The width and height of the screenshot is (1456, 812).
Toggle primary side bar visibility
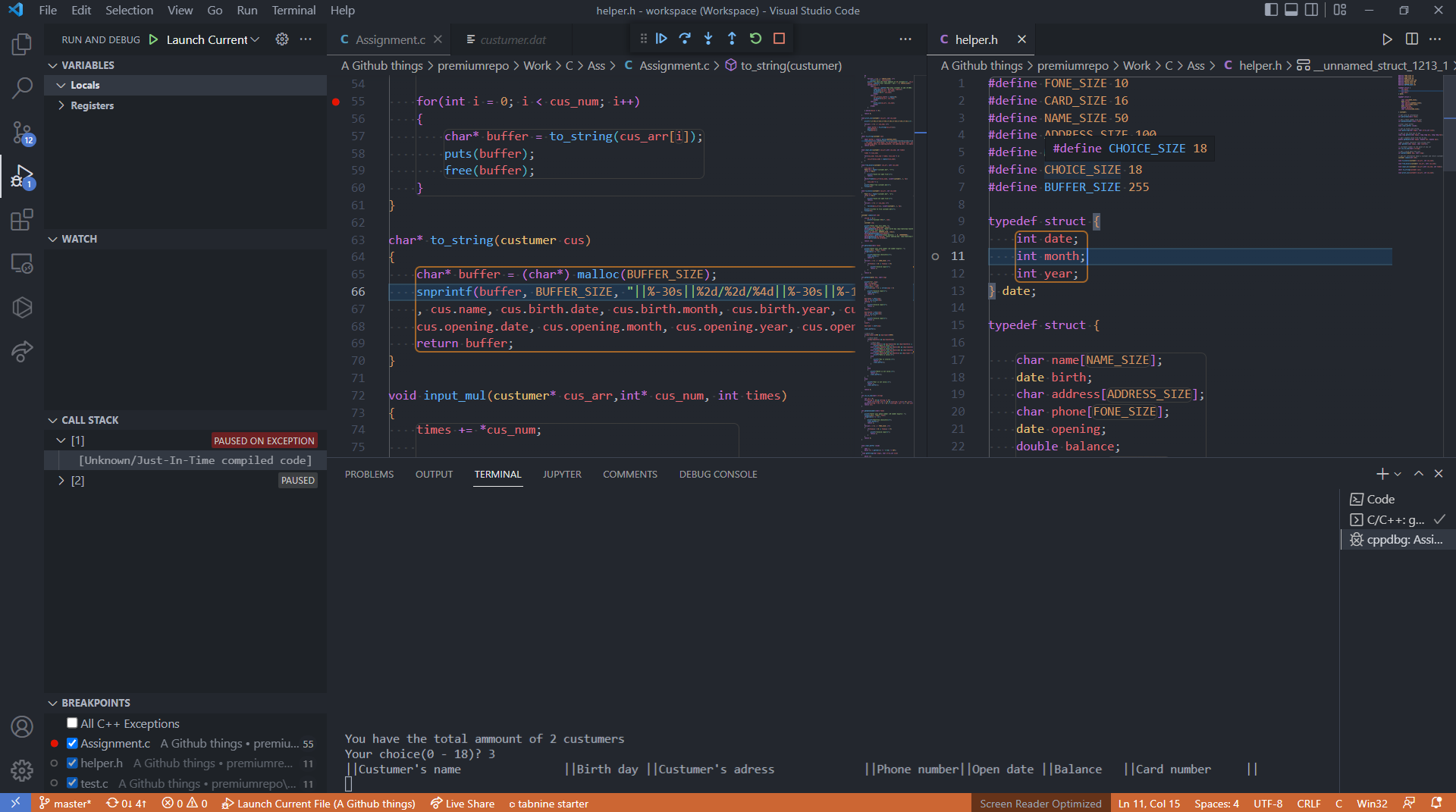tap(1272, 11)
